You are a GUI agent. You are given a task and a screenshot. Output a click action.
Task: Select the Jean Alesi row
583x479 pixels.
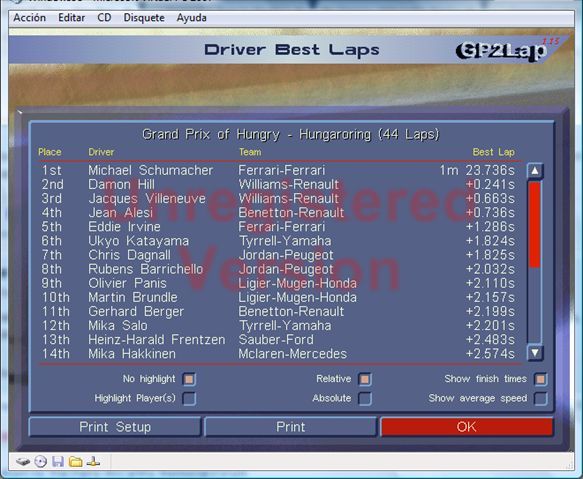(x=278, y=213)
